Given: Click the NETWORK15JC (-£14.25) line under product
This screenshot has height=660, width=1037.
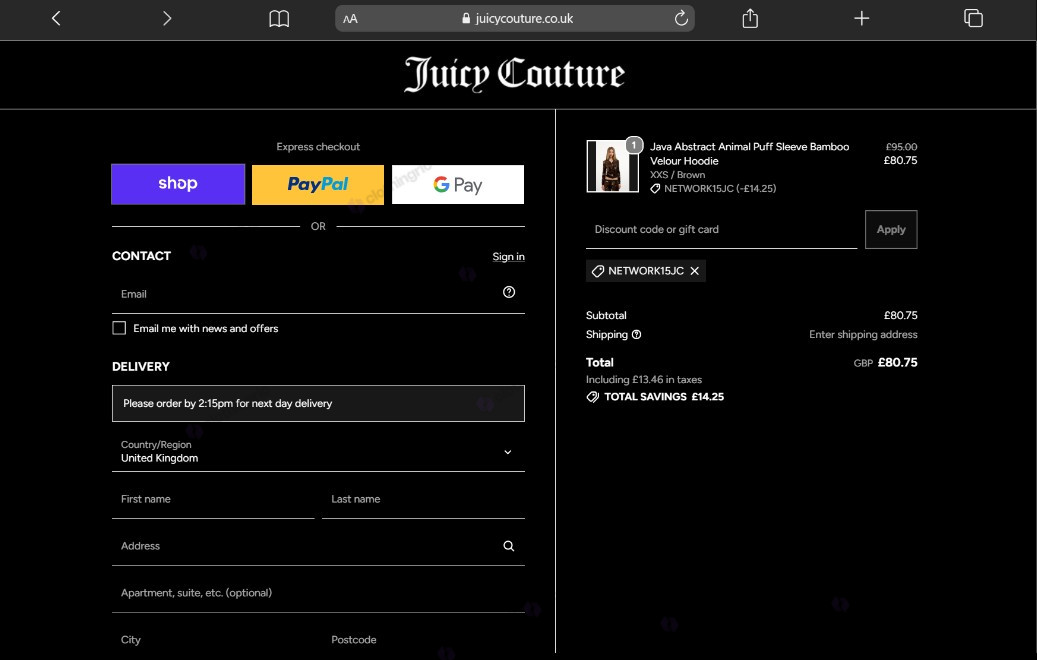Looking at the screenshot, I should 713,188.
